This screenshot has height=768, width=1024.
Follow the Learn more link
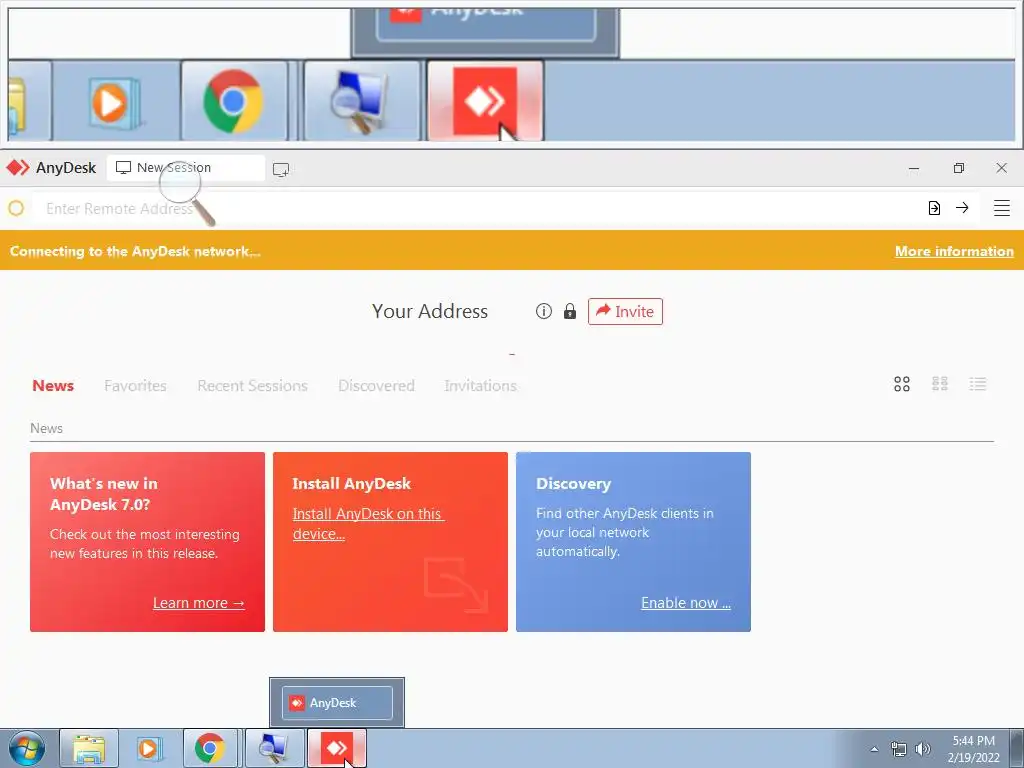(x=199, y=603)
